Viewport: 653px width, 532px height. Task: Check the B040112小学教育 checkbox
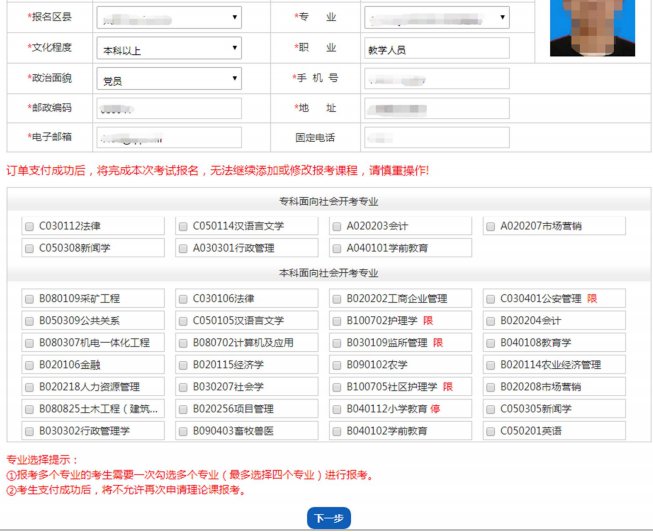337,409
